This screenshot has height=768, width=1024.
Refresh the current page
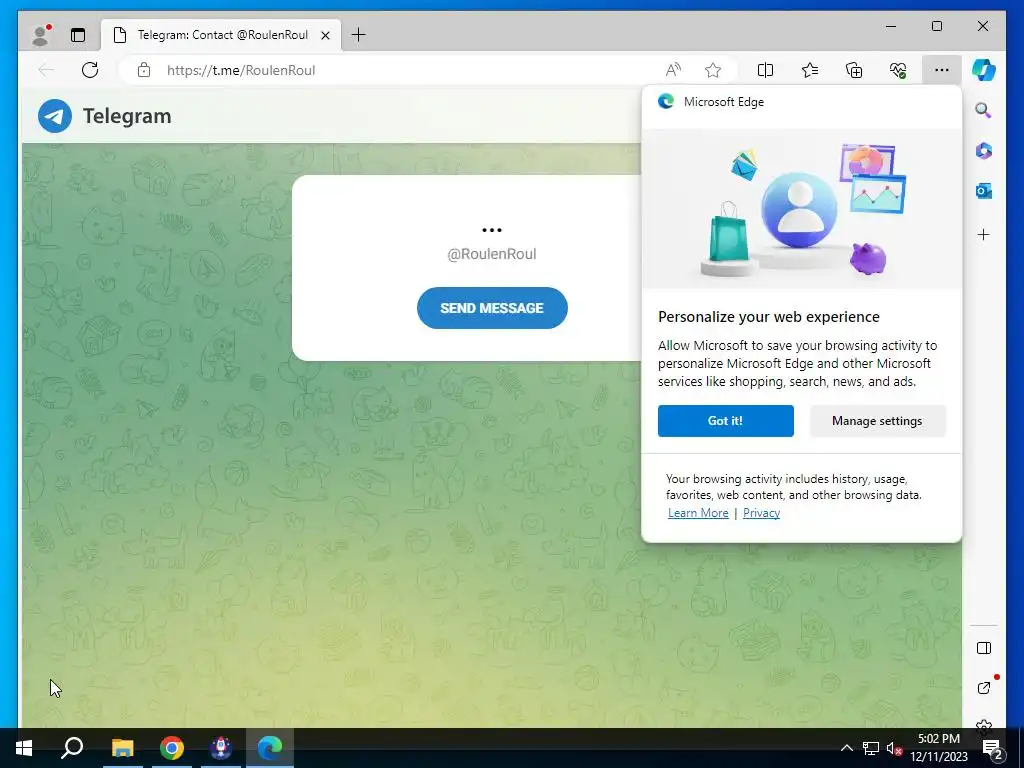tap(90, 70)
